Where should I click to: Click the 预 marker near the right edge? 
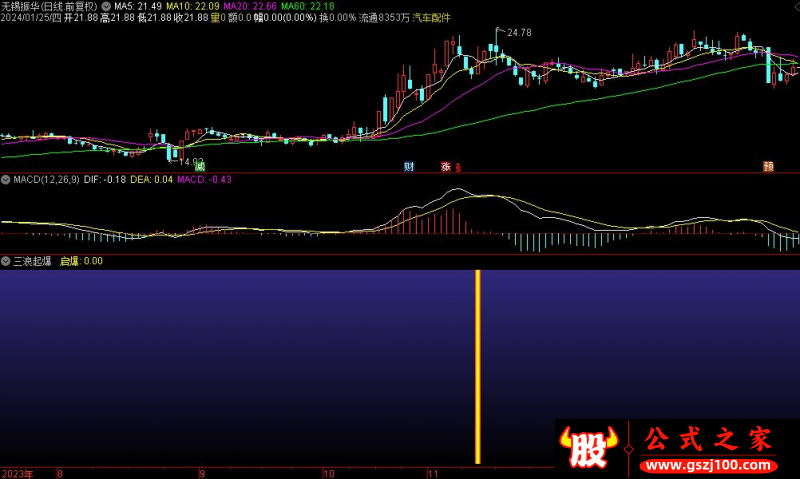pyautogui.click(x=768, y=166)
